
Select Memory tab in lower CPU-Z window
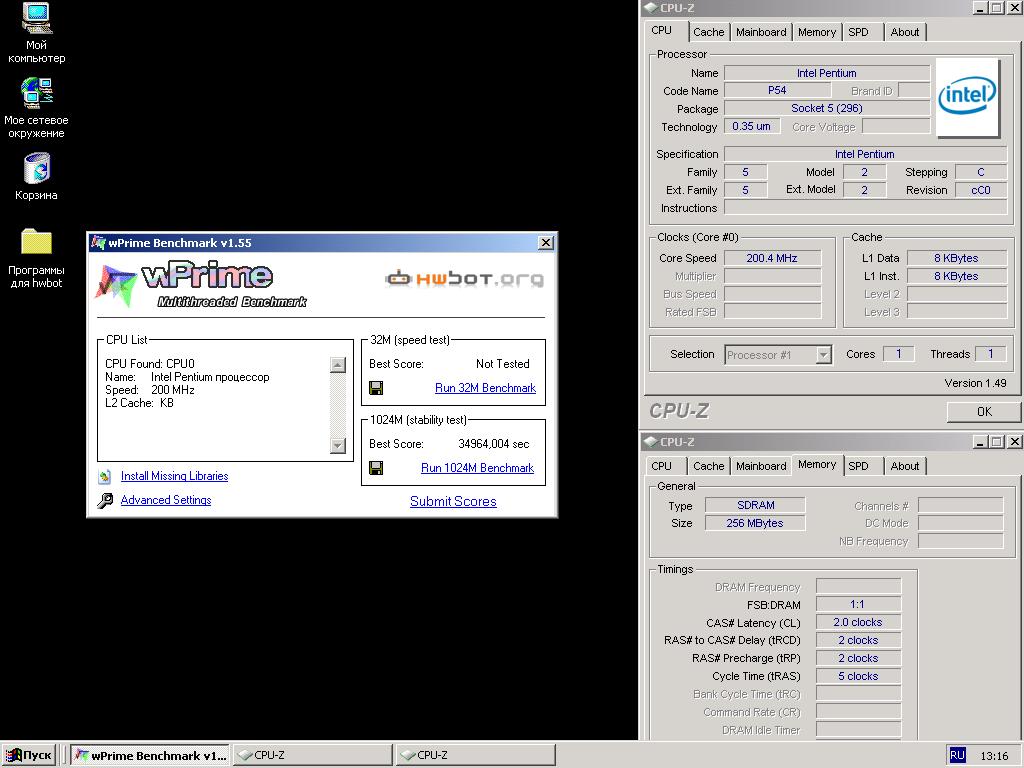817,464
